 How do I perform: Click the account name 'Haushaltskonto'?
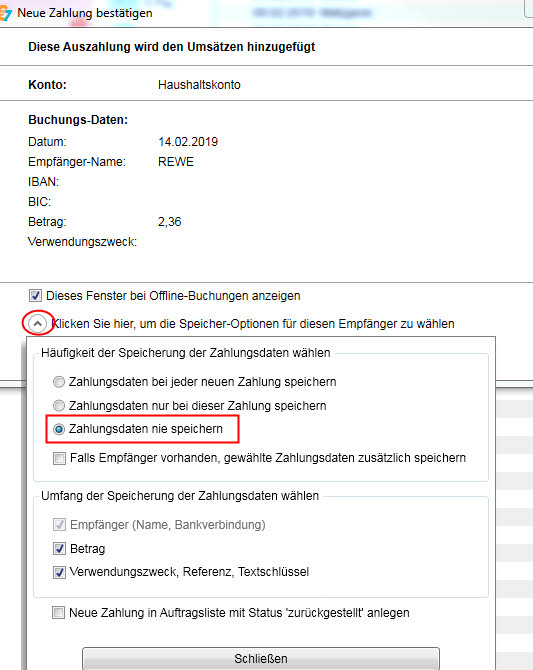[199, 85]
